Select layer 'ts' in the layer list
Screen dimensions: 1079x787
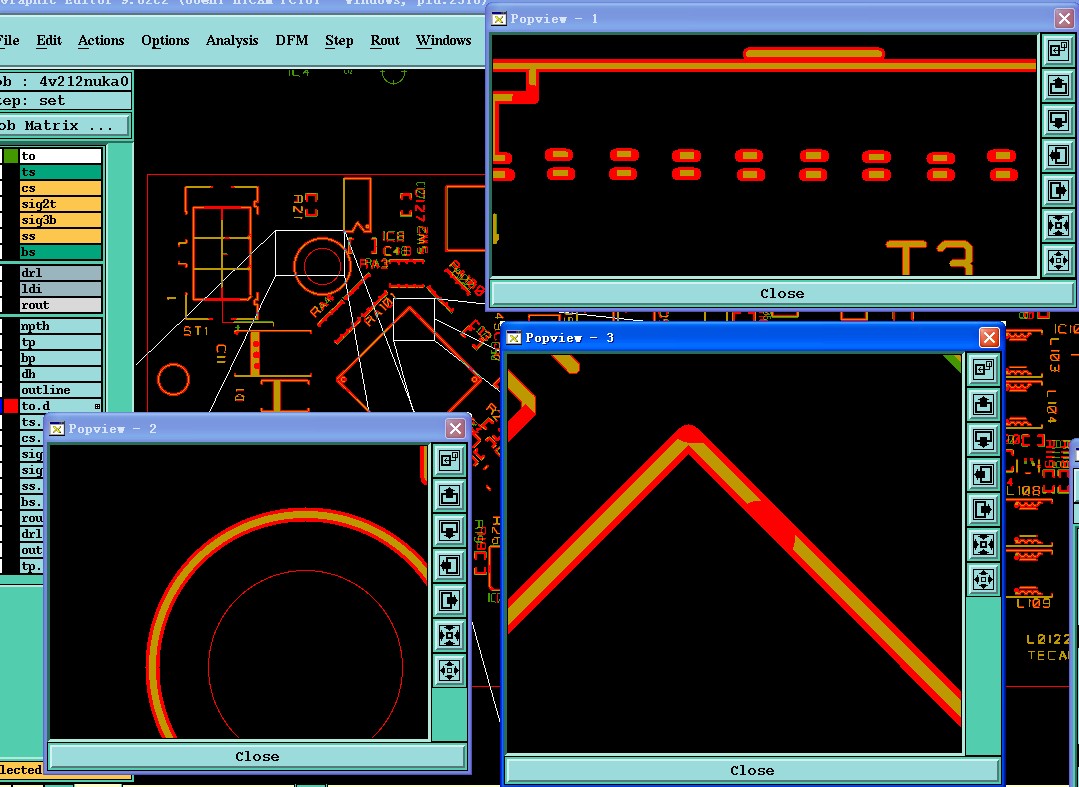coord(61,172)
